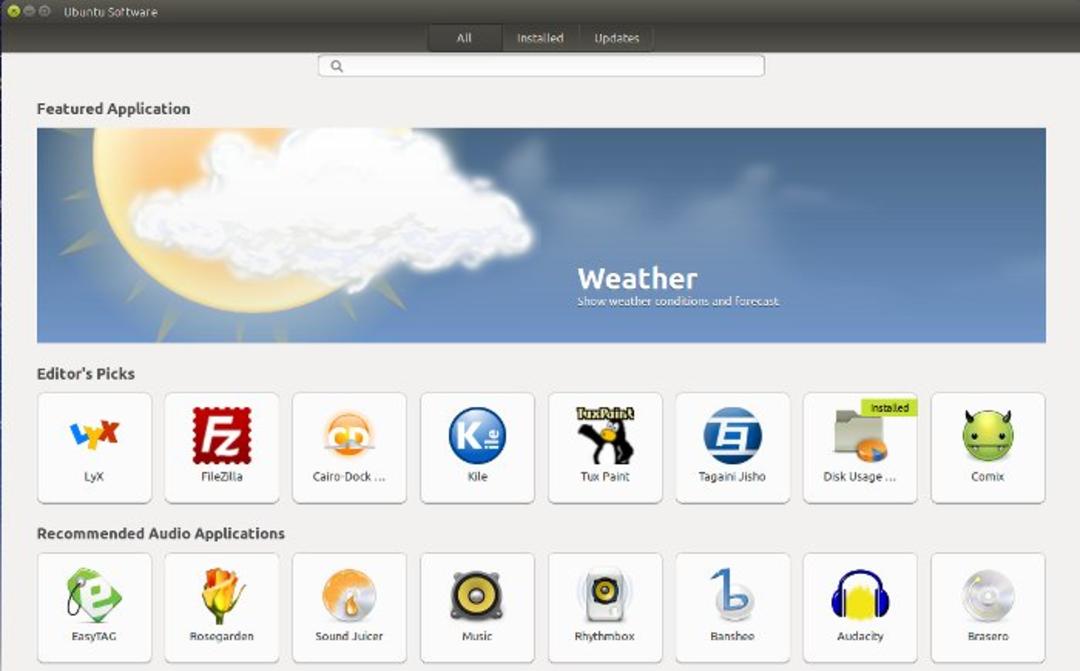
Task: Select the Rosegarden app icon
Action: [222, 595]
